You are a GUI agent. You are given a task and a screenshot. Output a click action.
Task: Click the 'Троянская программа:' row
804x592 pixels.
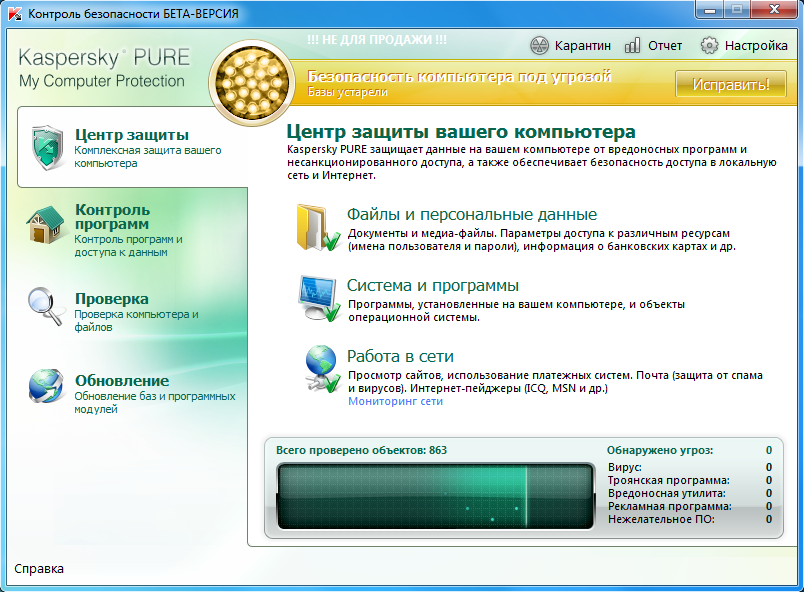click(690, 480)
